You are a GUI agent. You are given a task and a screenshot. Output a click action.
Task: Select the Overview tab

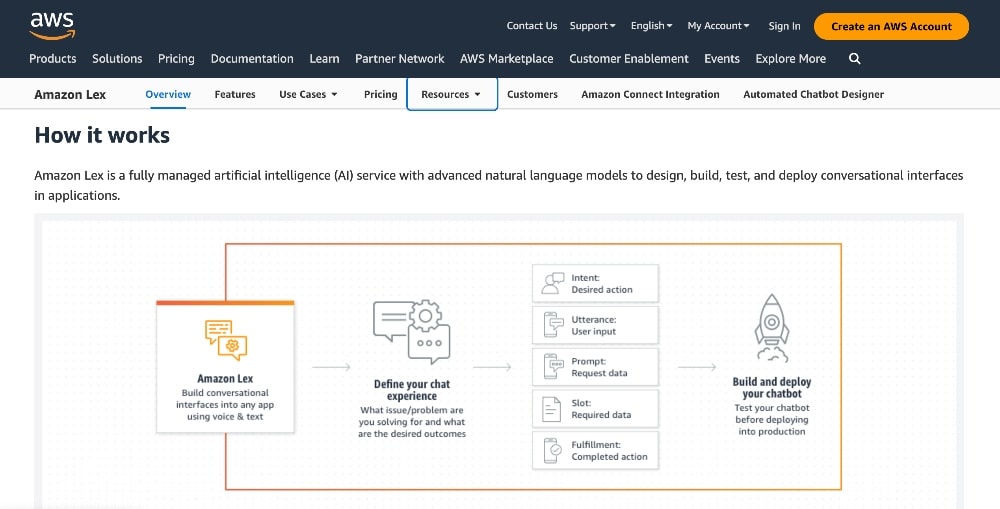point(168,94)
